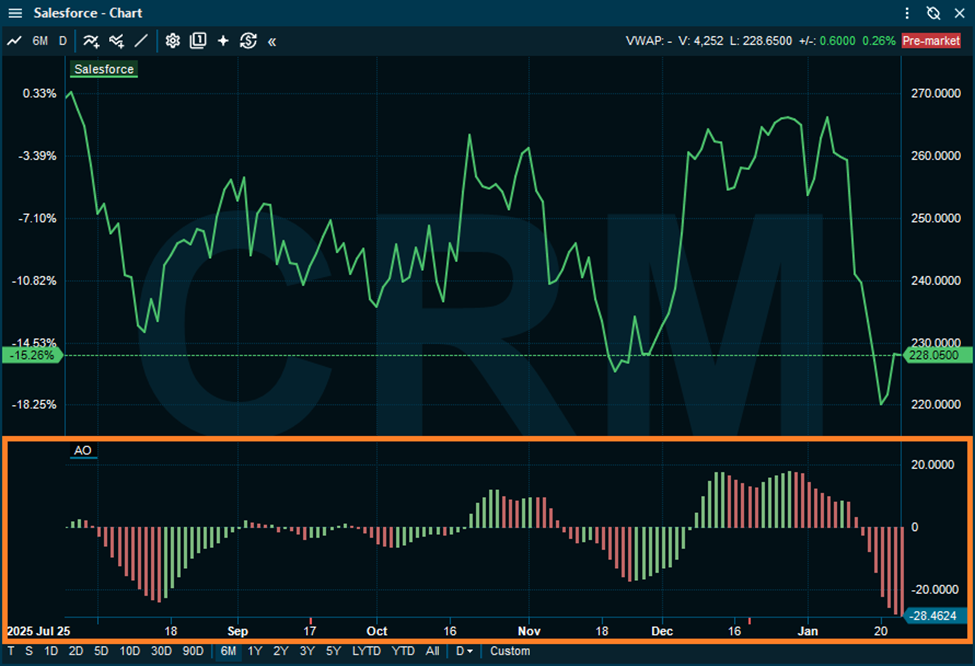Select the trend line drawing tool
The height and width of the screenshot is (666, 975).
pyautogui.click(x=142, y=41)
